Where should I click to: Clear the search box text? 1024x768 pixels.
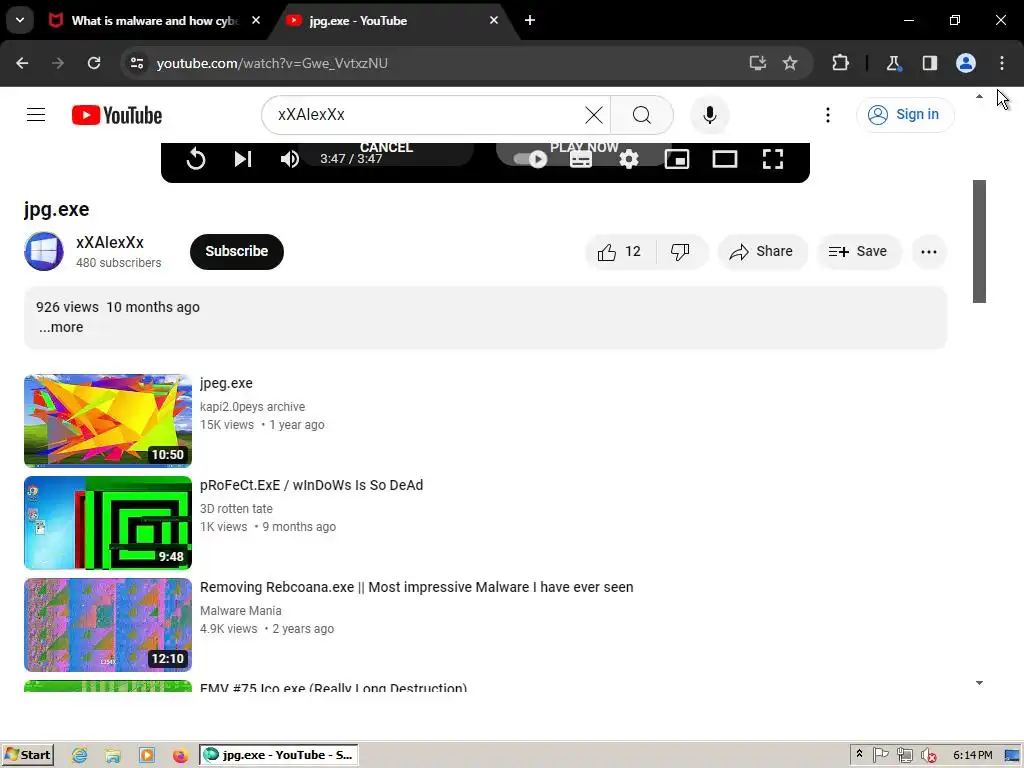[x=594, y=115]
